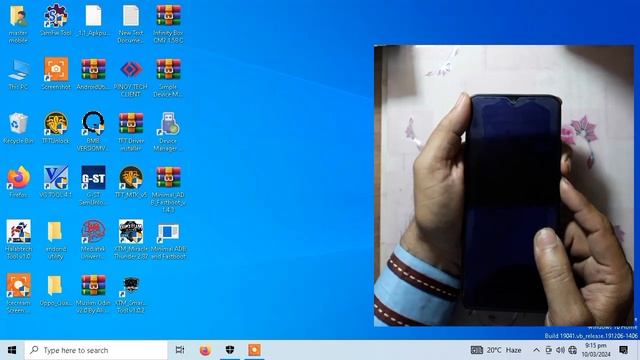640x360 pixels.
Task: Open the Oppo folder on desktop
Action: pyautogui.click(x=56, y=291)
